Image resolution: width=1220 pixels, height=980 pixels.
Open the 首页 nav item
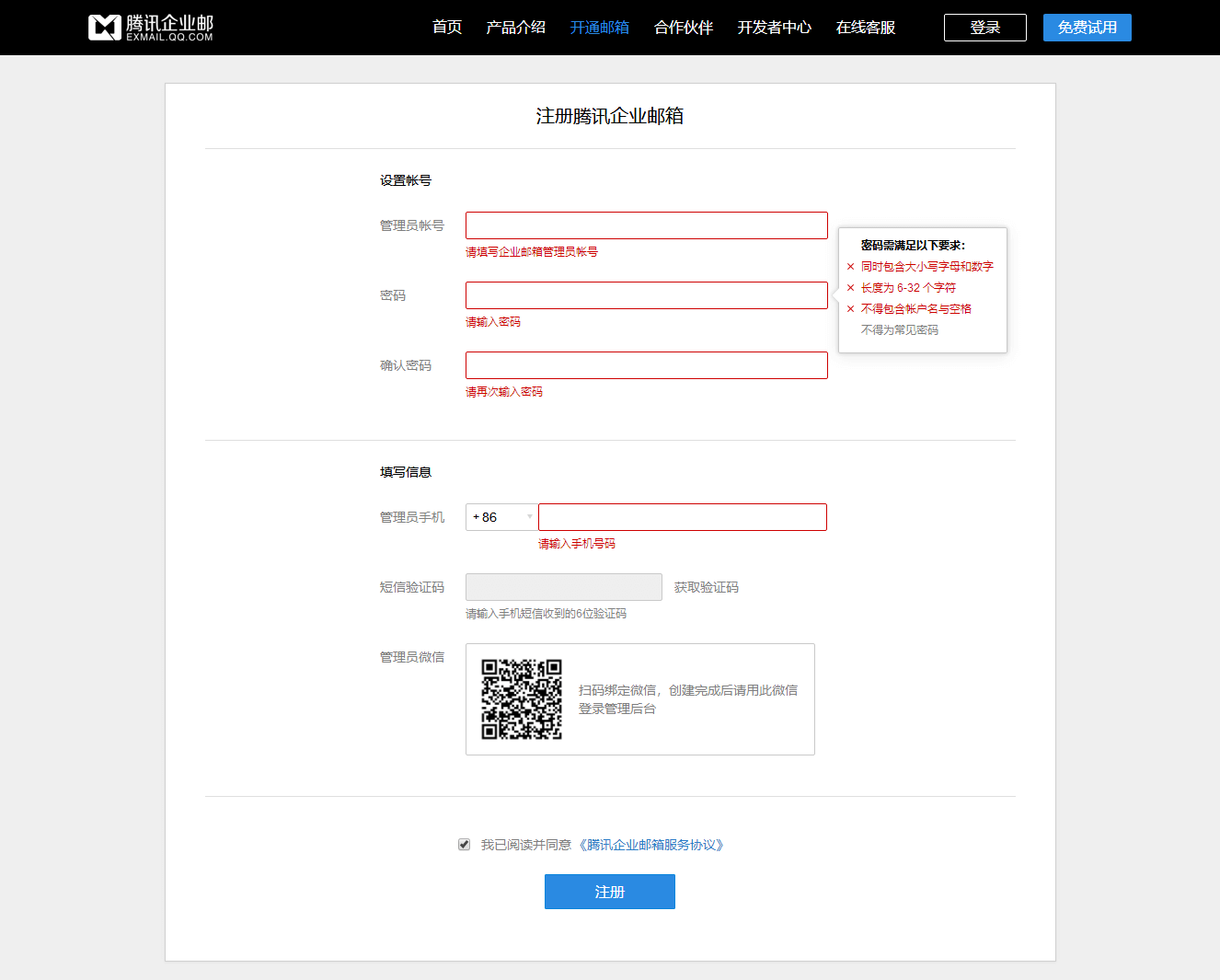tap(447, 28)
